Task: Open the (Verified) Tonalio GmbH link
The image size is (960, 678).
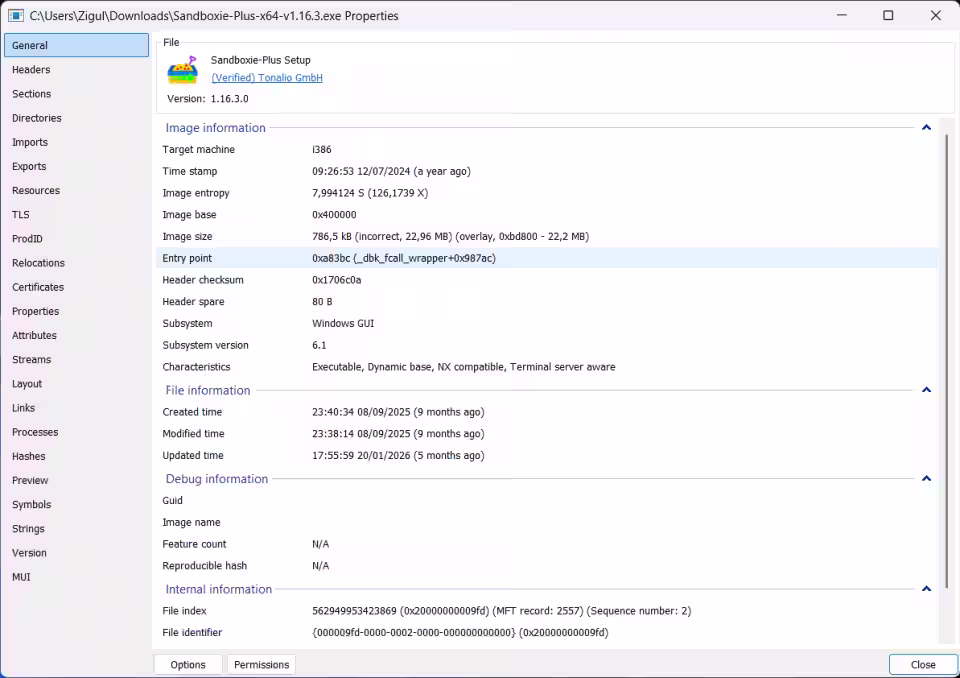Action: (267, 78)
